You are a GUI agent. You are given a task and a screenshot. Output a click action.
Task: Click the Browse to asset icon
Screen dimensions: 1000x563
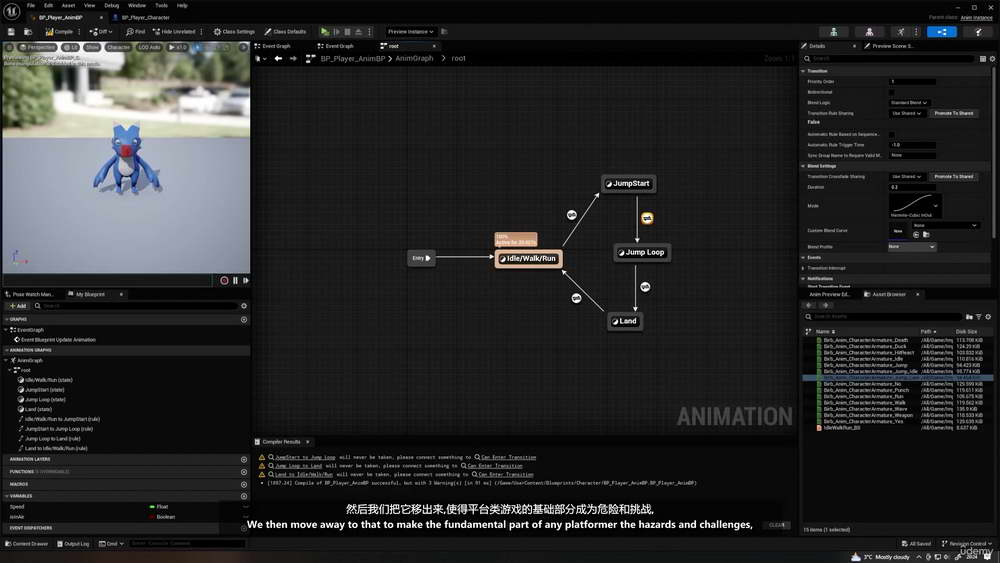28,31
